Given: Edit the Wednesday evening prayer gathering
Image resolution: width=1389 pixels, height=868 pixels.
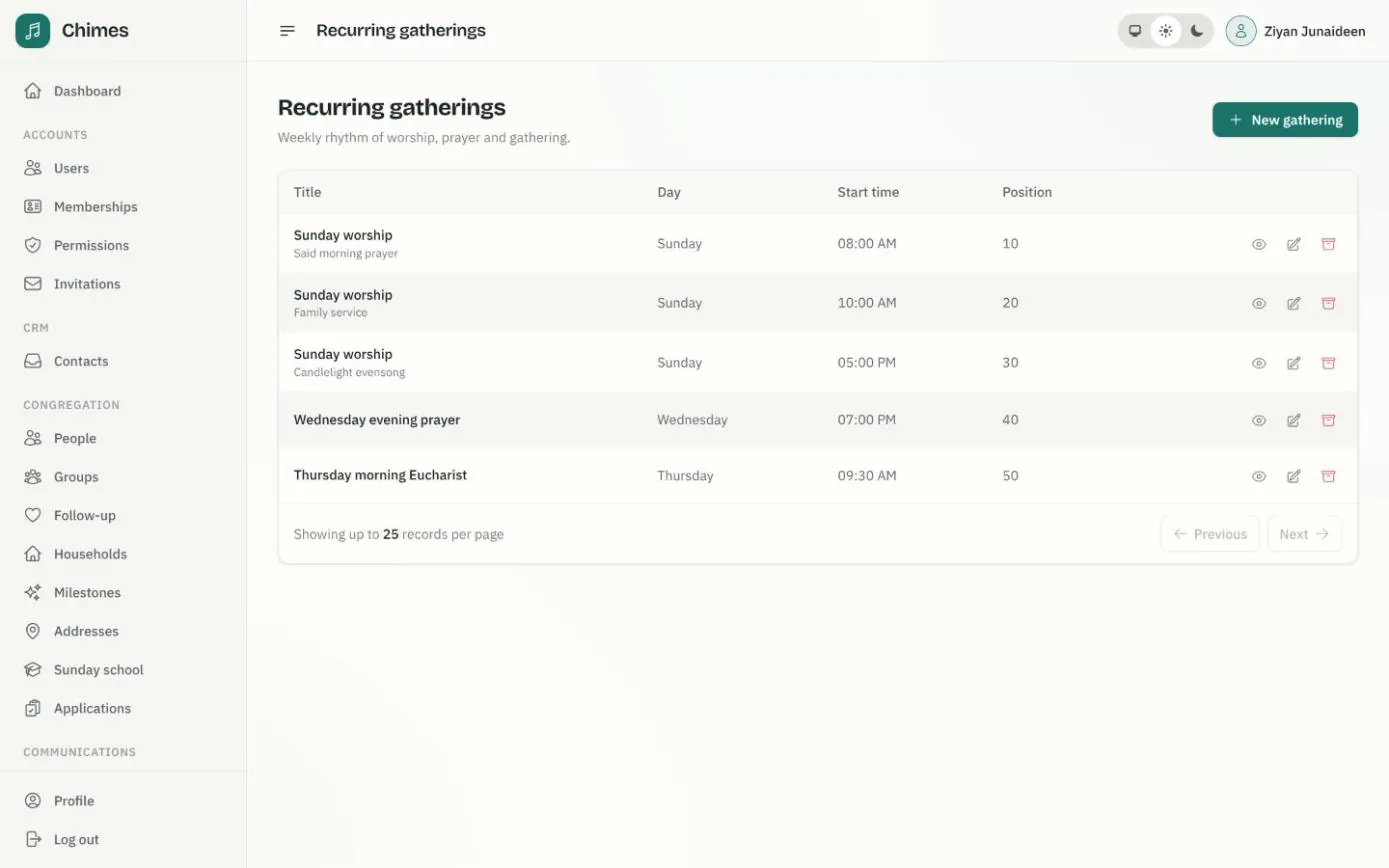Looking at the screenshot, I should point(1294,420).
